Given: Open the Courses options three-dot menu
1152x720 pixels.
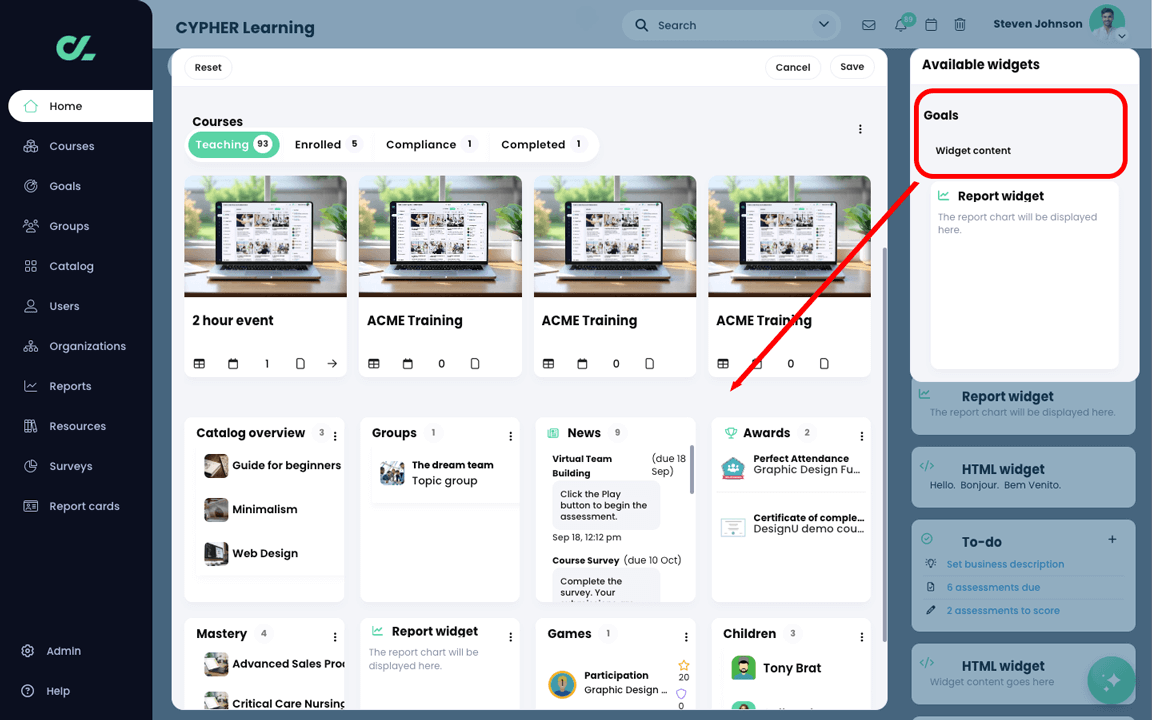Looking at the screenshot, I should click(860, 128).
